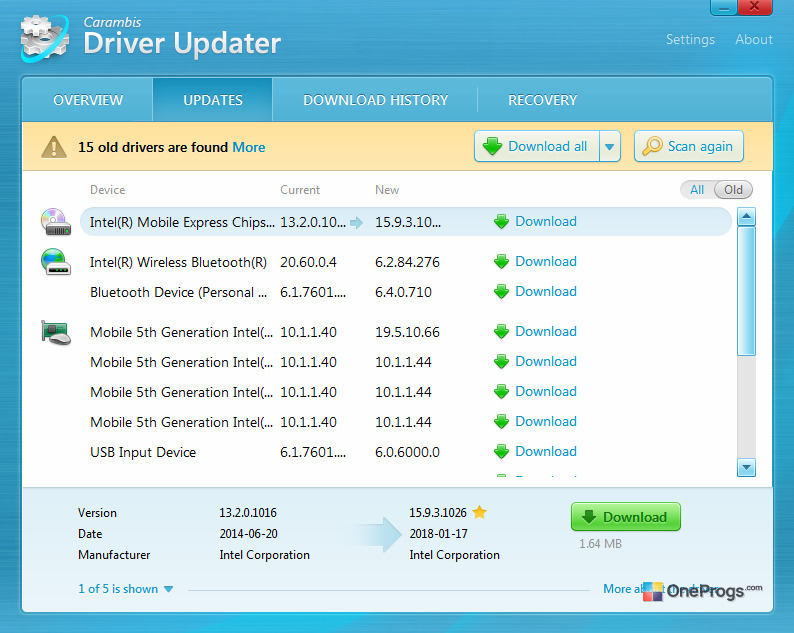
Task: Click green arrow icon in 19.5.10.66 row
Action: [501, 331]
